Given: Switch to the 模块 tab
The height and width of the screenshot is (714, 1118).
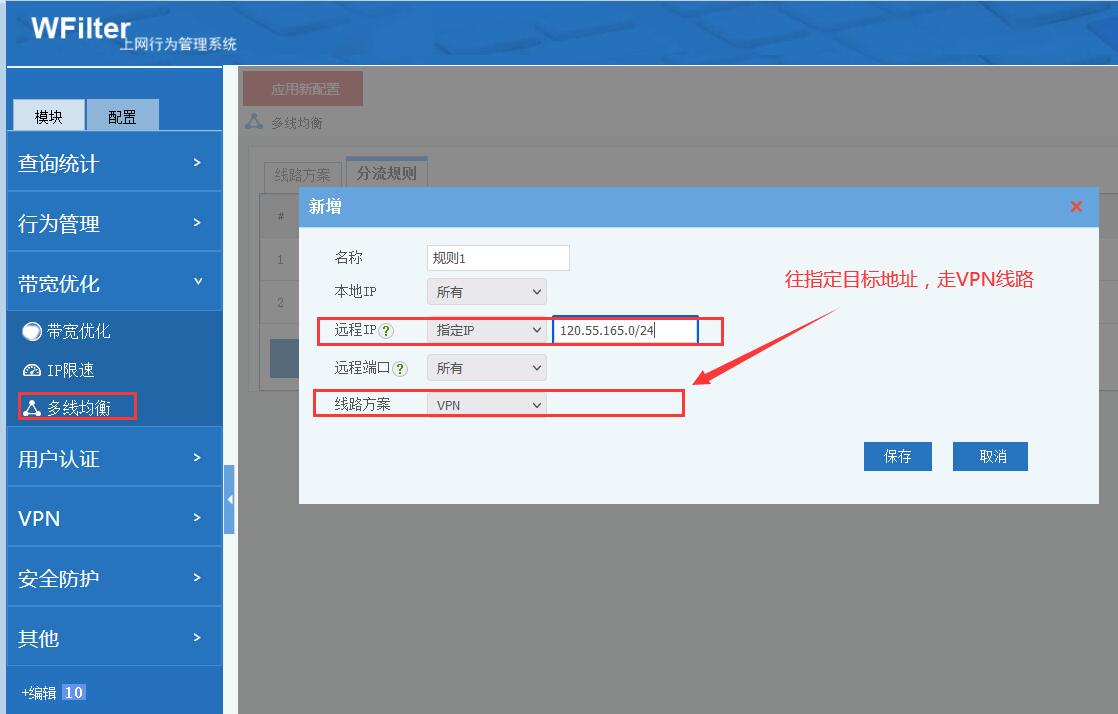Looking at the screenshot, I should (x=48, y=116).
